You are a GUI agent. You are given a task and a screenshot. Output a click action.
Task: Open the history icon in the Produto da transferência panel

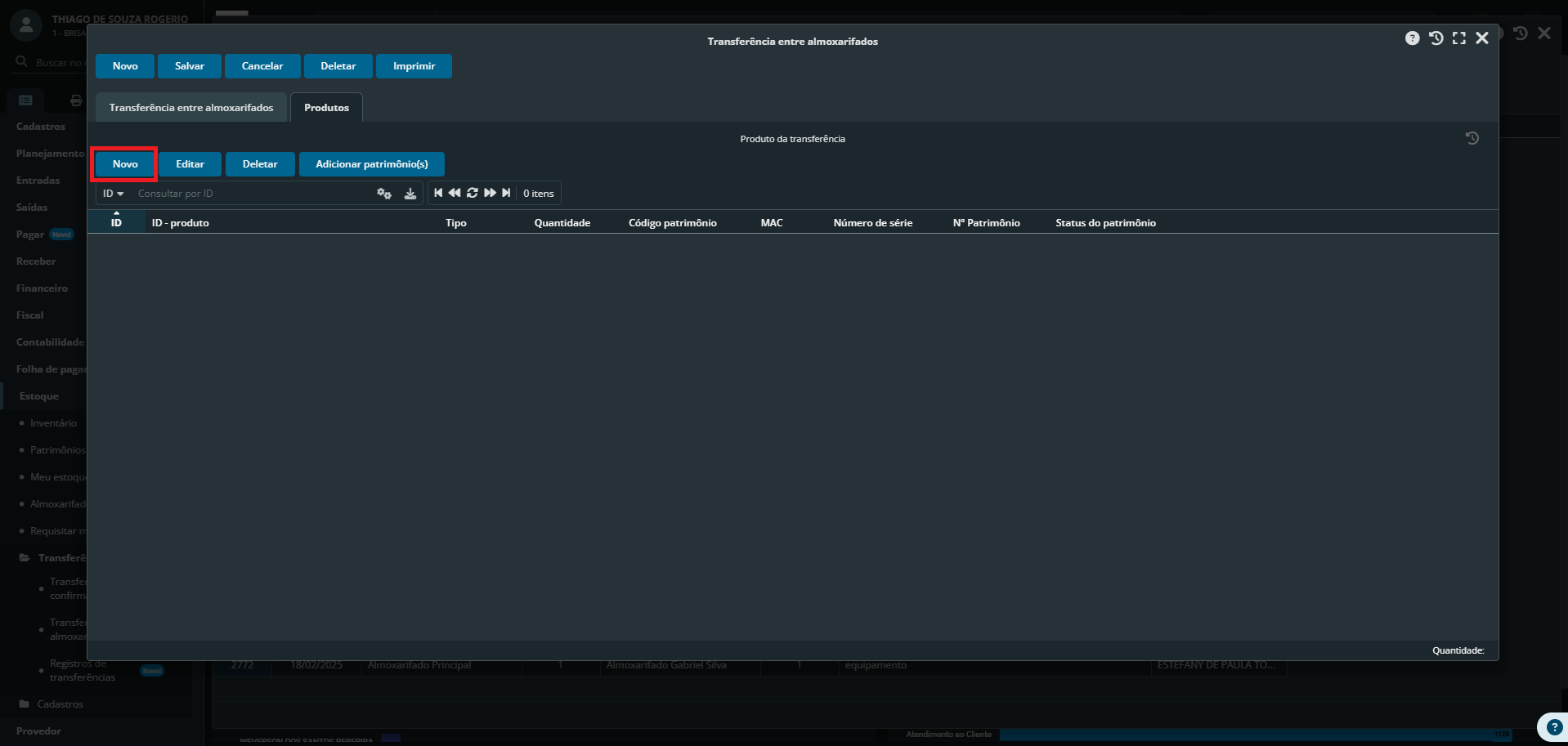coord(1472,139)
